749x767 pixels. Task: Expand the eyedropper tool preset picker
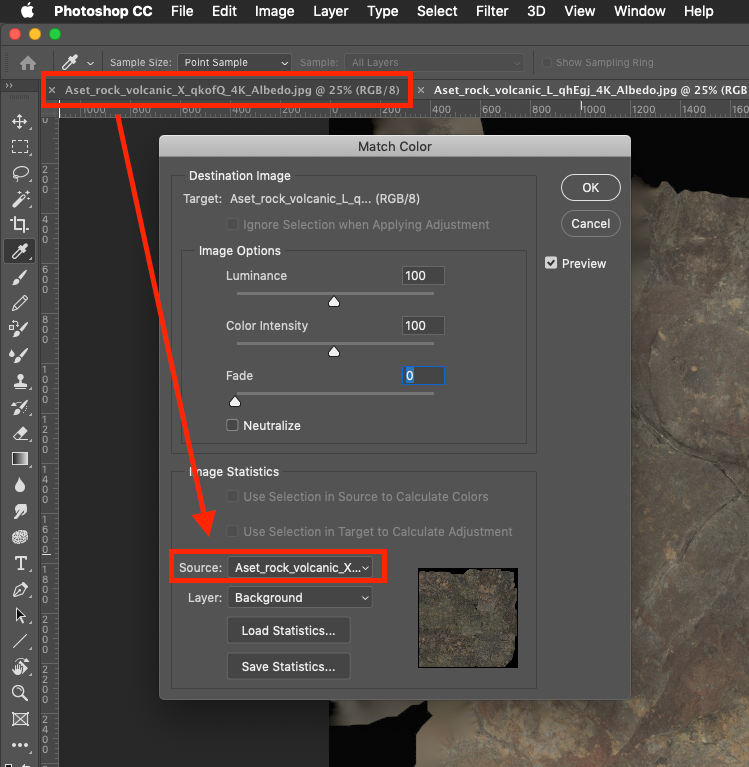(91, 63)
